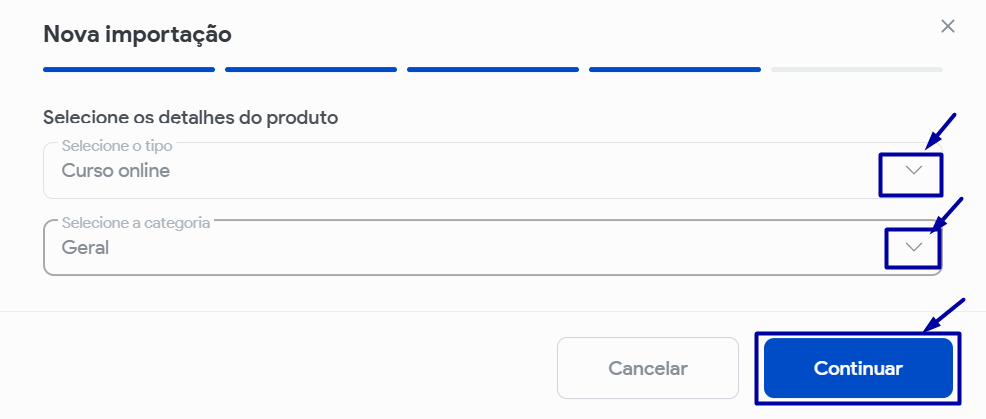986x419 pixels.
Task: Click the Selecione os detalhes do produto text
Action: click(190, 118)
